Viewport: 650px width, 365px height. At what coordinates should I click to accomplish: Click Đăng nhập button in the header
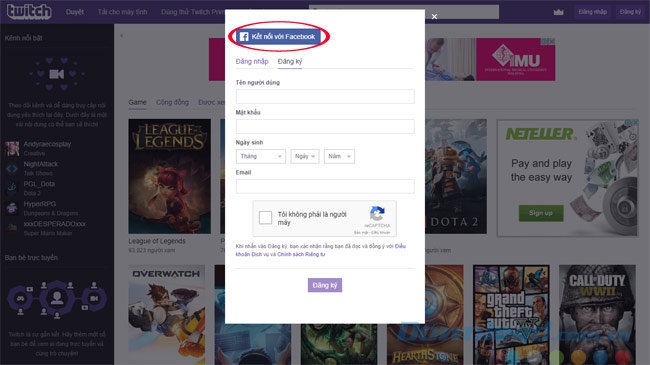pos(592,12)
